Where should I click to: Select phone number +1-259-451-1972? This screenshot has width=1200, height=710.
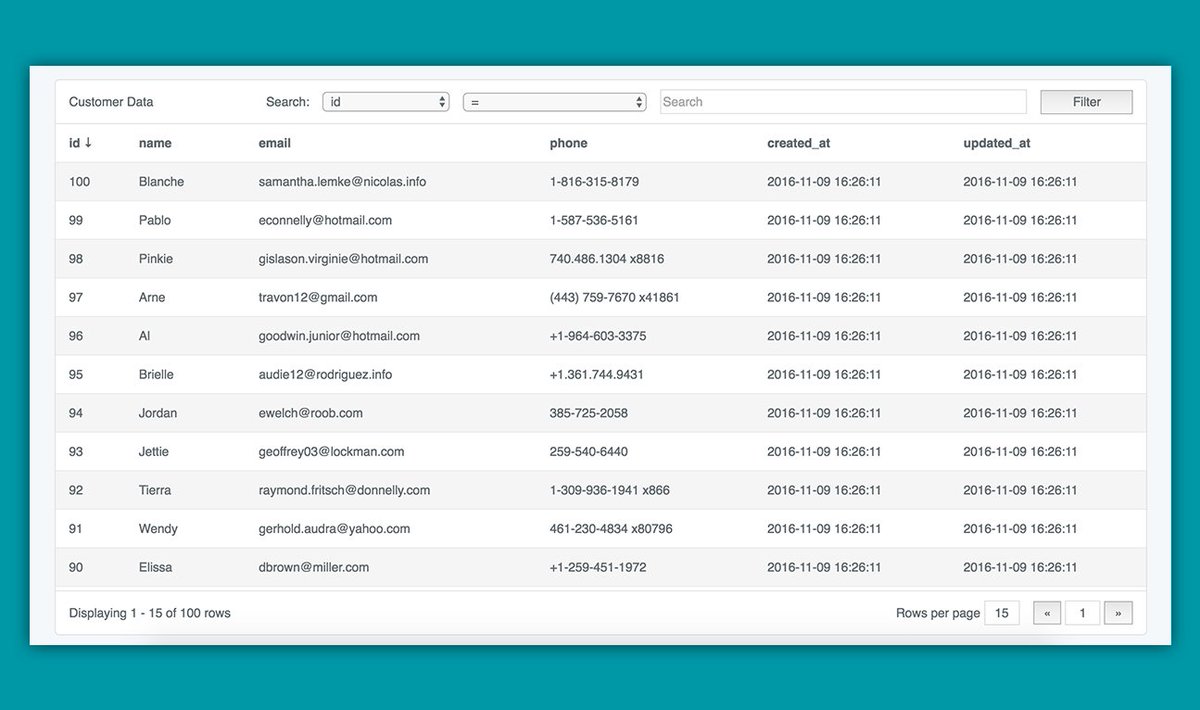click(598, 567)
